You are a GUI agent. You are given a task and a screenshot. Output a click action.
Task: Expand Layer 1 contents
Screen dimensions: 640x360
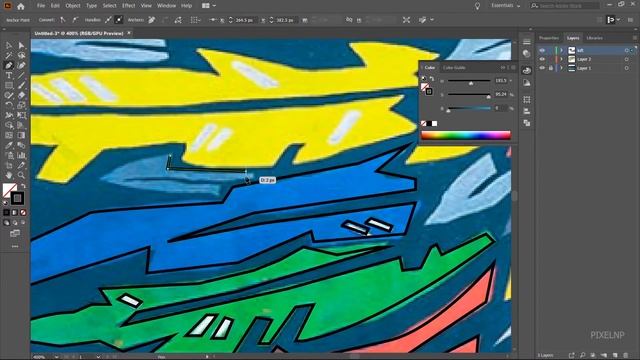562,68
